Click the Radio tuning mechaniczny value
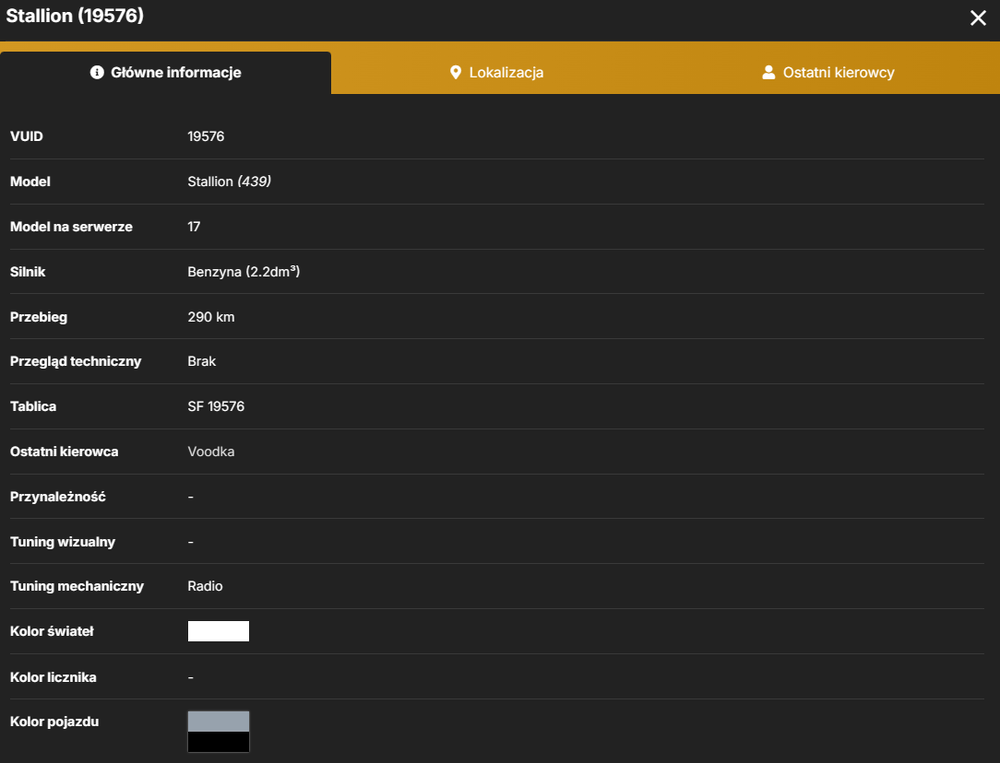Image resolution: width=1000 pixels, height=763 pixels. click(205, 586)
